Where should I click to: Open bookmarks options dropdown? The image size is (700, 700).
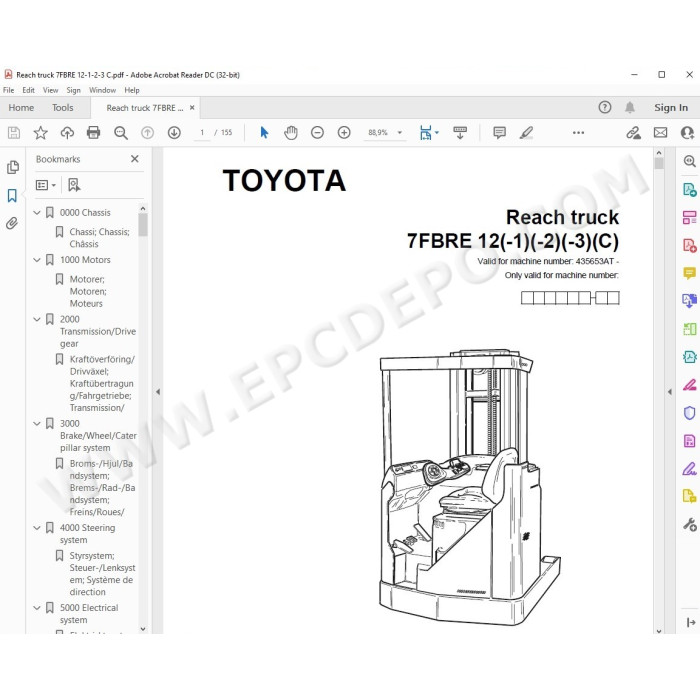point(46,185)
